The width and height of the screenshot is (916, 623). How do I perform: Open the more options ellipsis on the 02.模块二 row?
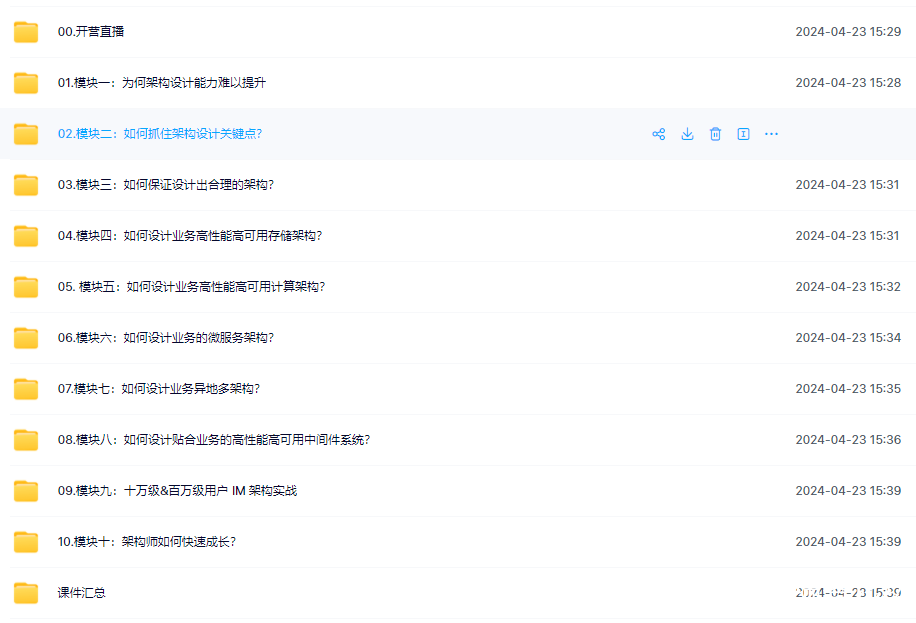(771, 134)
